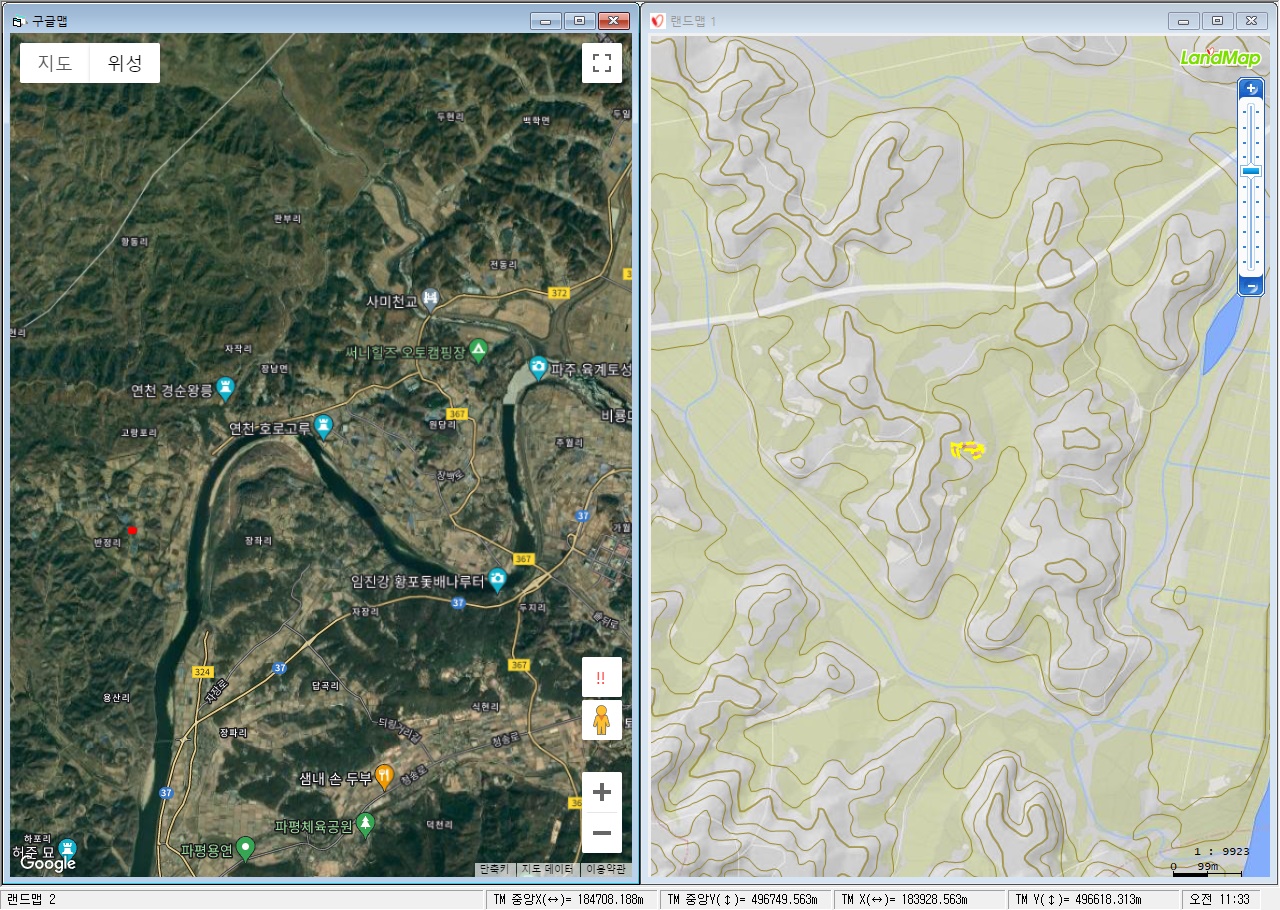The image size is (1280, 910).
Task: Click 구글맵 window title bar icon
Action: tap(18, 21)
